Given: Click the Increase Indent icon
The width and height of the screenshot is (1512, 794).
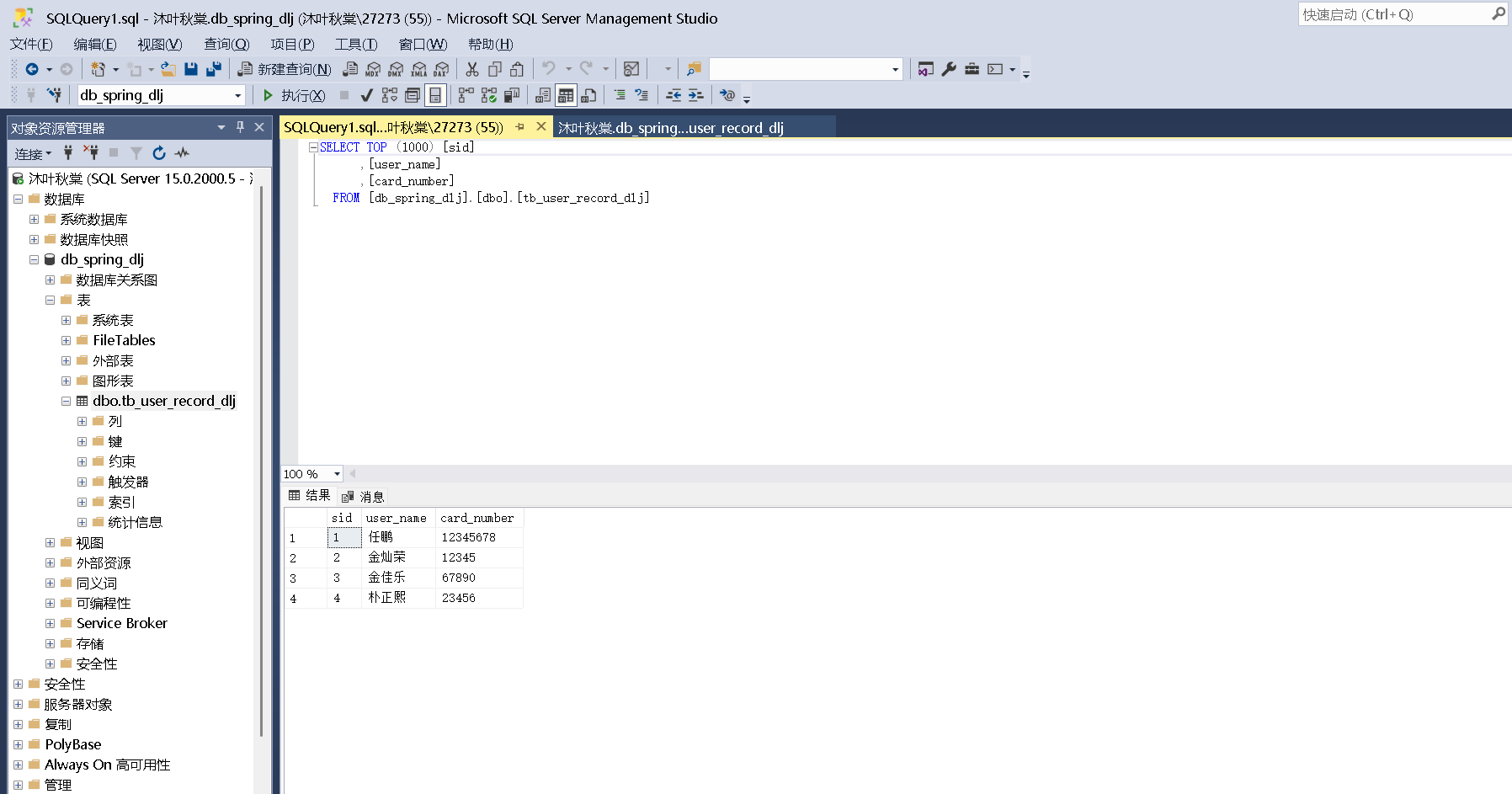Looking at the screenshot, I should click(x=695, y=95).
